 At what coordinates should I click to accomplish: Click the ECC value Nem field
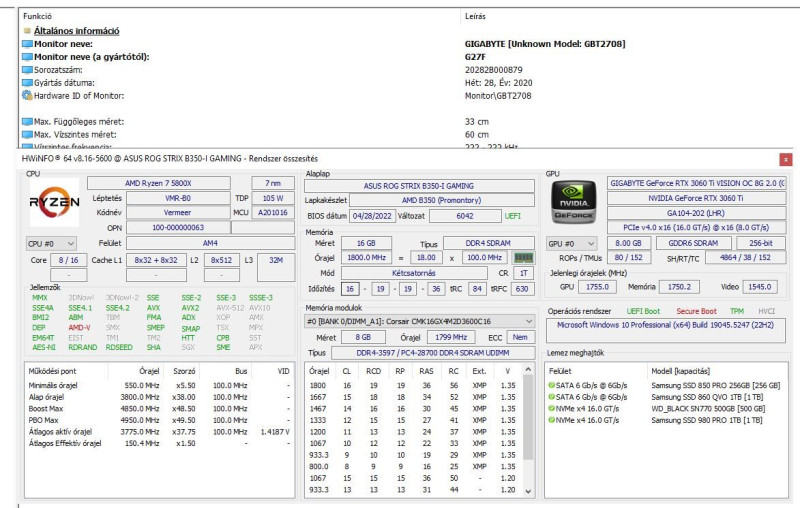click(520, 337)
